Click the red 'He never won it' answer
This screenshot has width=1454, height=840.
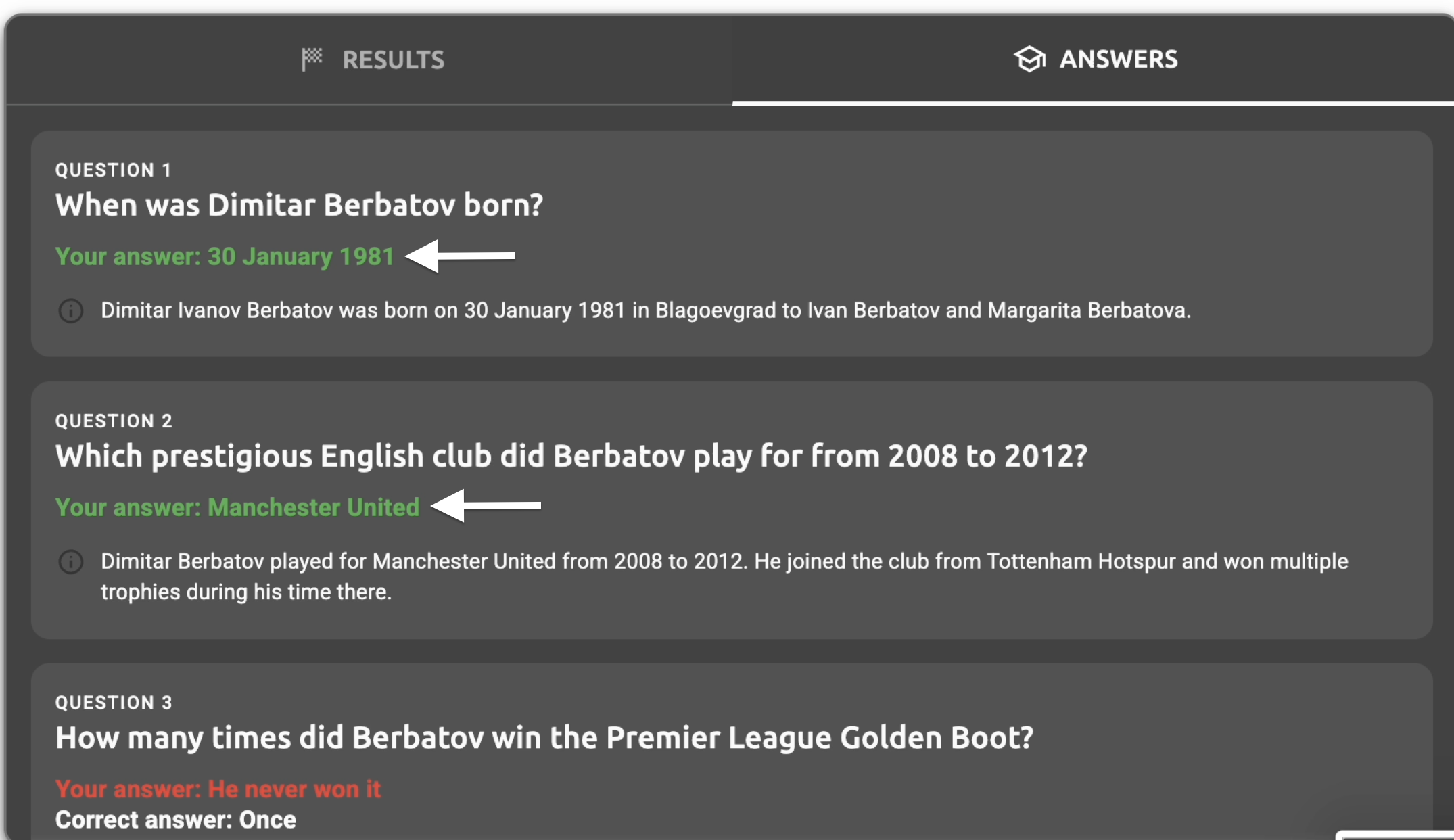click(x=218, y=789)
